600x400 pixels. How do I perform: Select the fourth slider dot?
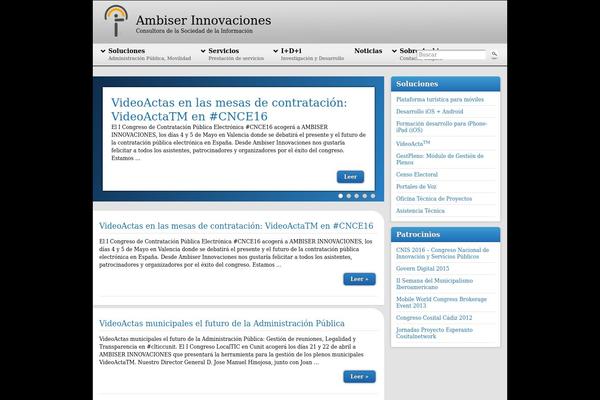coord(365,196)
